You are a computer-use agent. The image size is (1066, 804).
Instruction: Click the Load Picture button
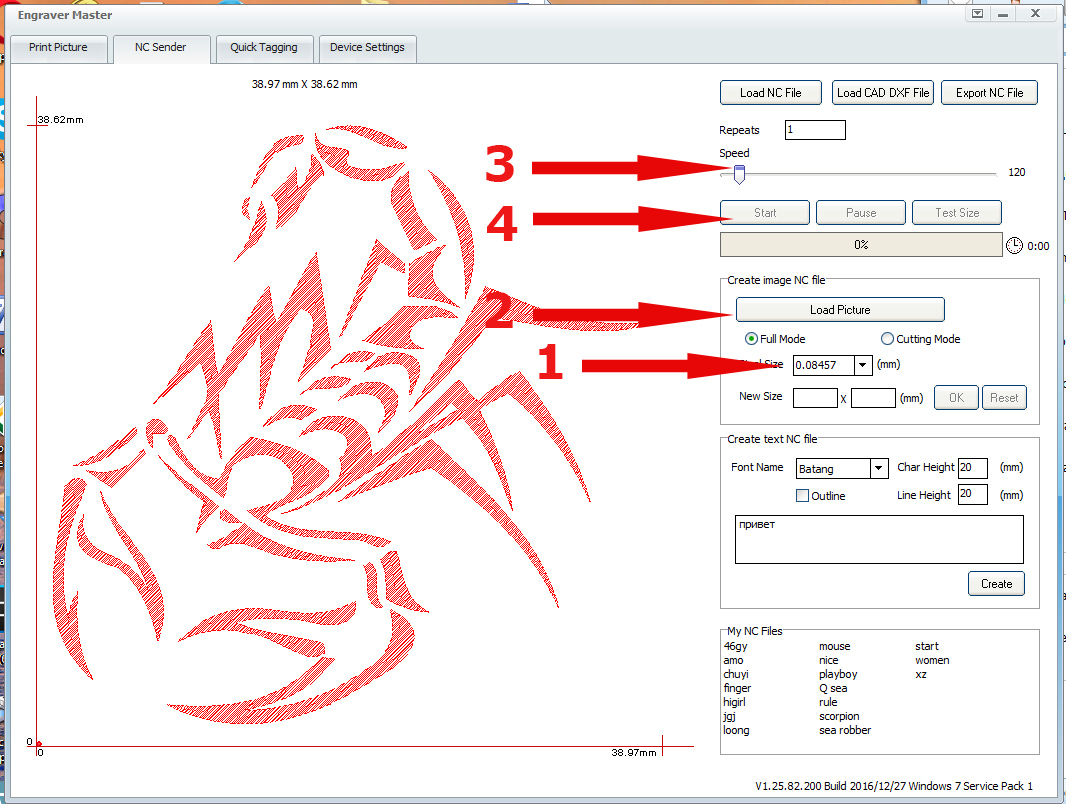coord(840,310)
